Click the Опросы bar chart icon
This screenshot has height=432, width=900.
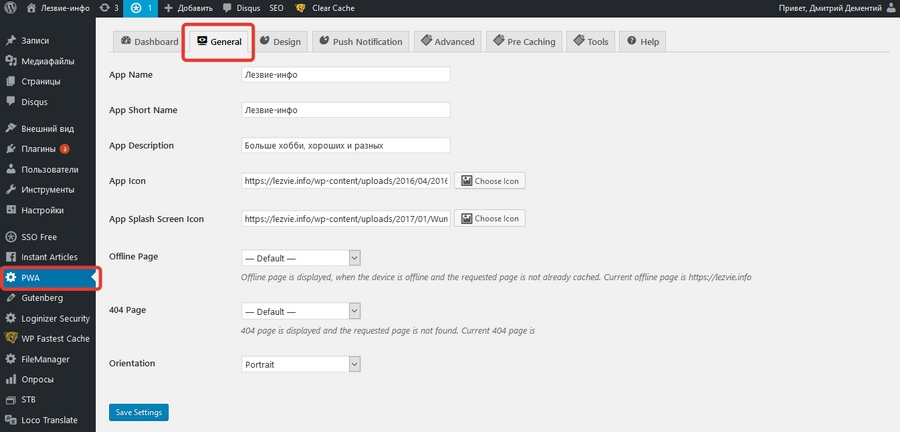pyautogui.click(x=10, y=379)
